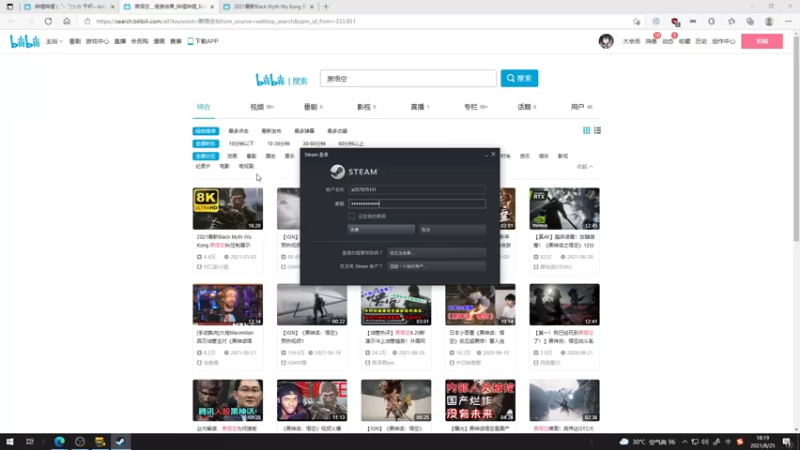Open the notification center icon in the taskbar
Image resolution: width=800 pixels, height=450 pixels.
[787, 442]
